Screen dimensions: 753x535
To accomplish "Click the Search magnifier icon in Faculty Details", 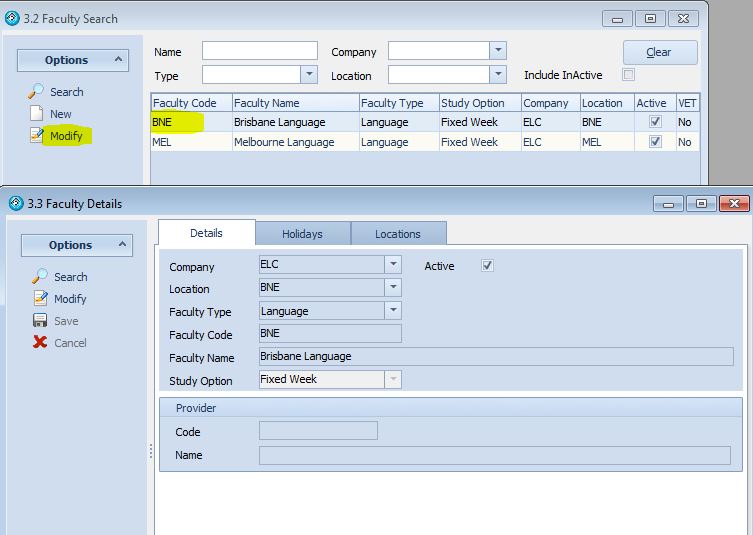I will 40,276.
